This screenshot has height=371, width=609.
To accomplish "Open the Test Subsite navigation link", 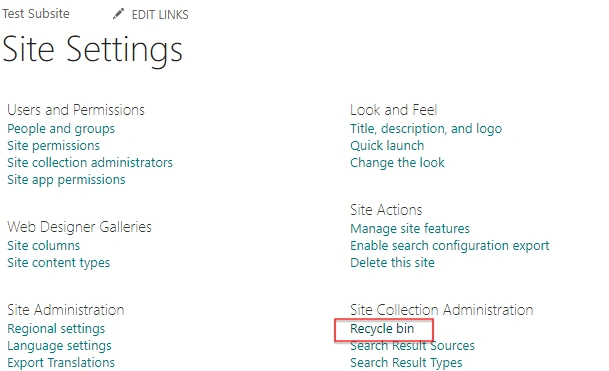I will [x=36, y=14].
